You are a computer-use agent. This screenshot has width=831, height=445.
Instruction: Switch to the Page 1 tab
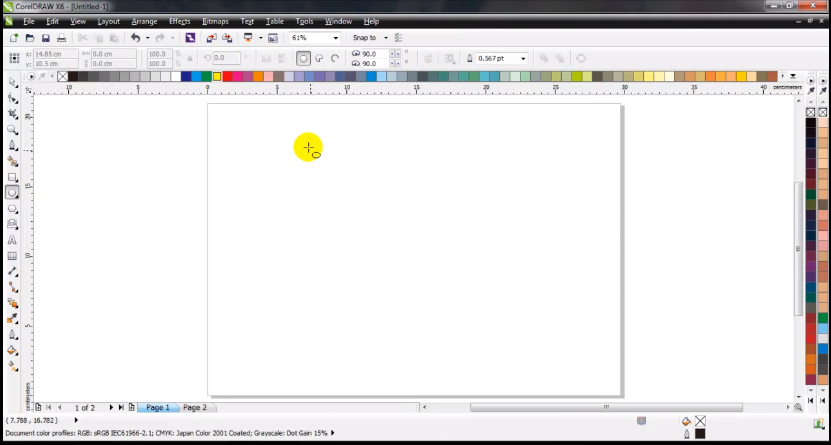coord(158,407)
